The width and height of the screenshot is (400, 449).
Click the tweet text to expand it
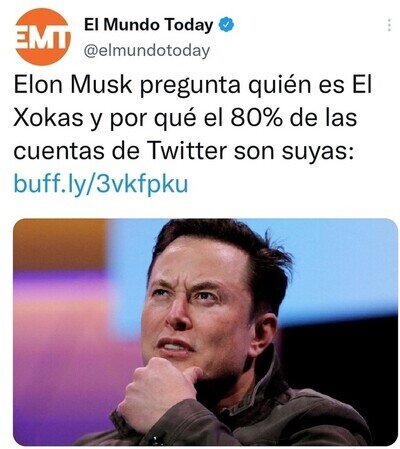pos(193,118)
